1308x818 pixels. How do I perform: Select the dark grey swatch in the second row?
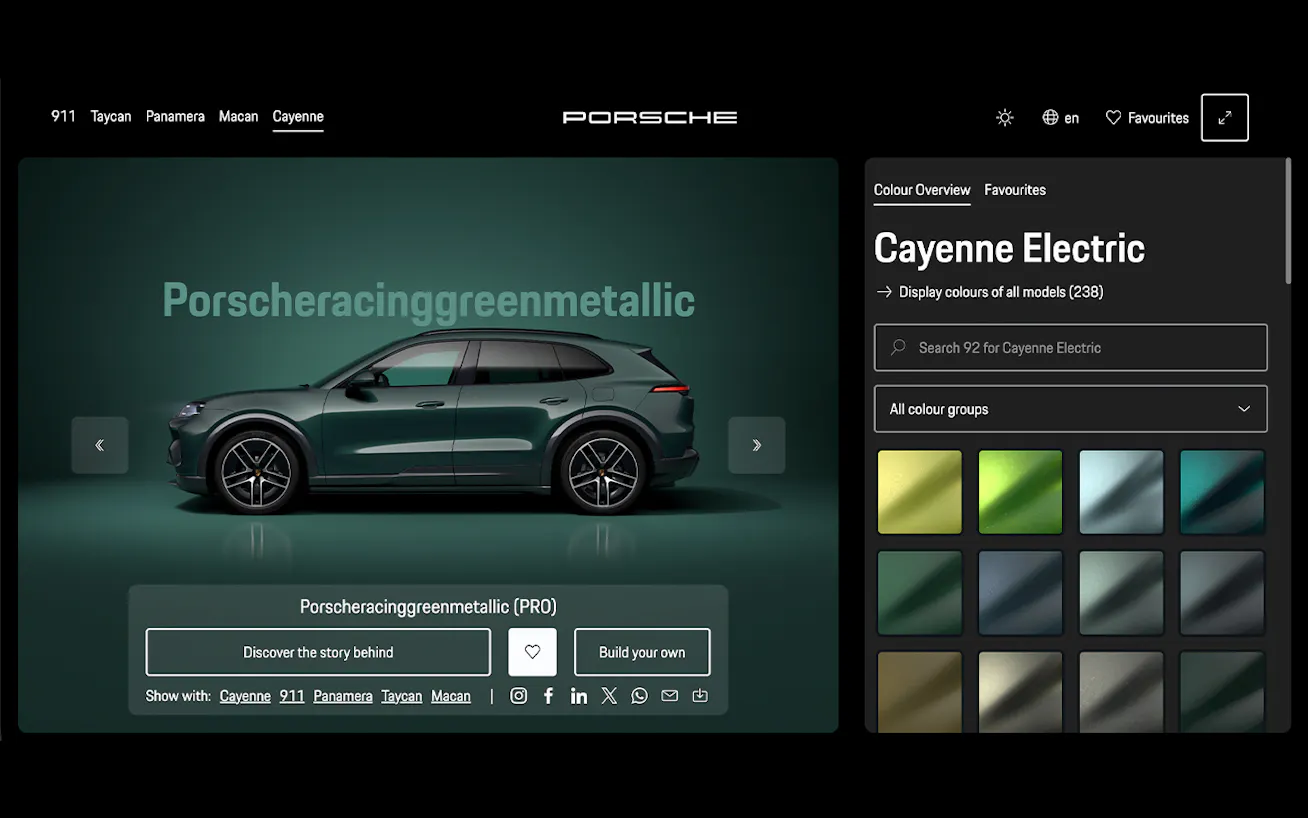coord(1222,593)
